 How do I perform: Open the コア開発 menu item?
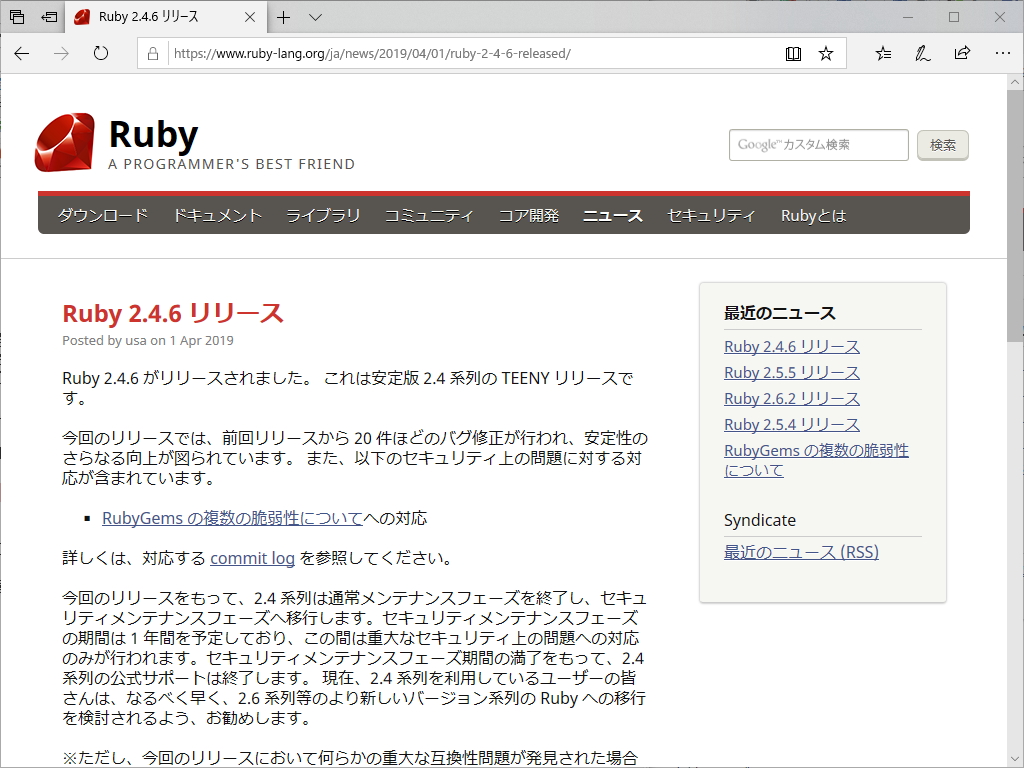[x=528, y=216]
